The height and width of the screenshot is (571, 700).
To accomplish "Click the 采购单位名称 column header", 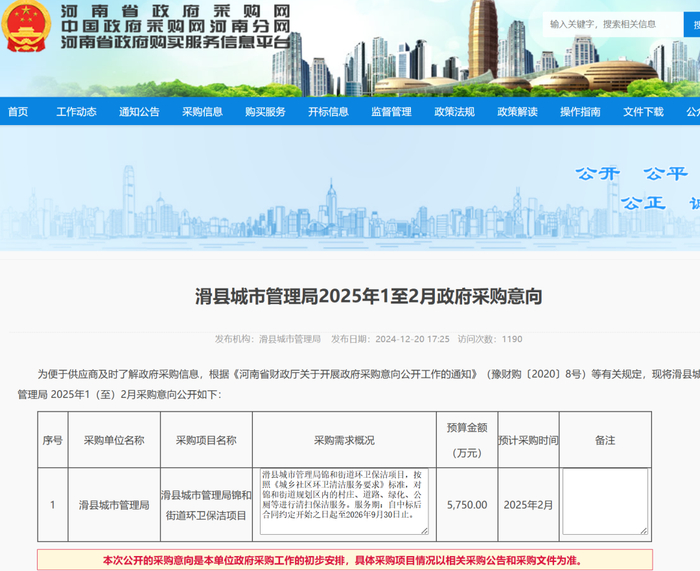I will [114, 440].
